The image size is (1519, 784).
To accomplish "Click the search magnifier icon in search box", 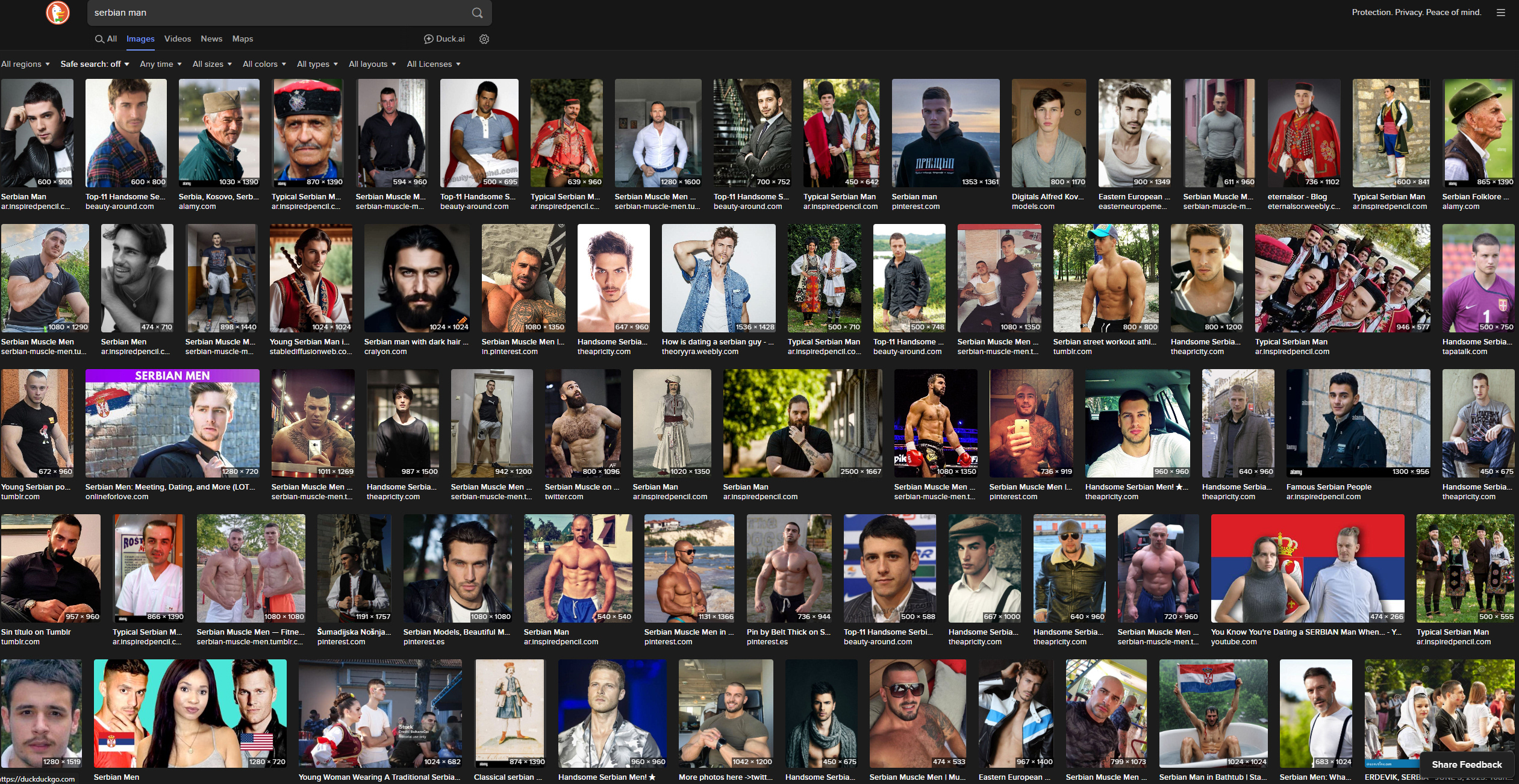I will click(477, 13).
